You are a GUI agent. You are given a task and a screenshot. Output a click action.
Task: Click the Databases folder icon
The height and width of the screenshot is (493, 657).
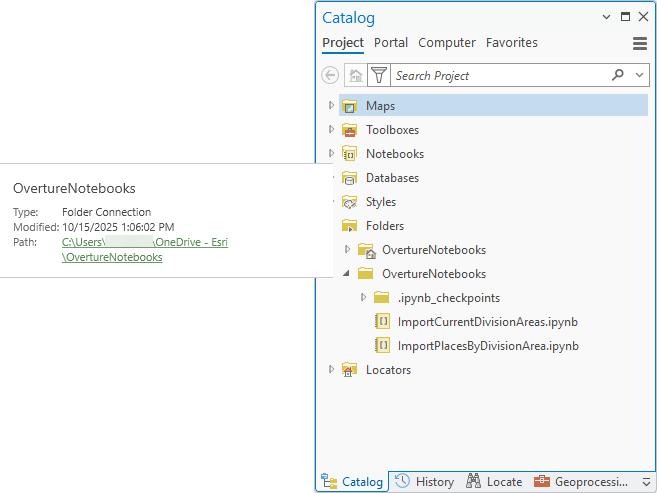(349, 178)
